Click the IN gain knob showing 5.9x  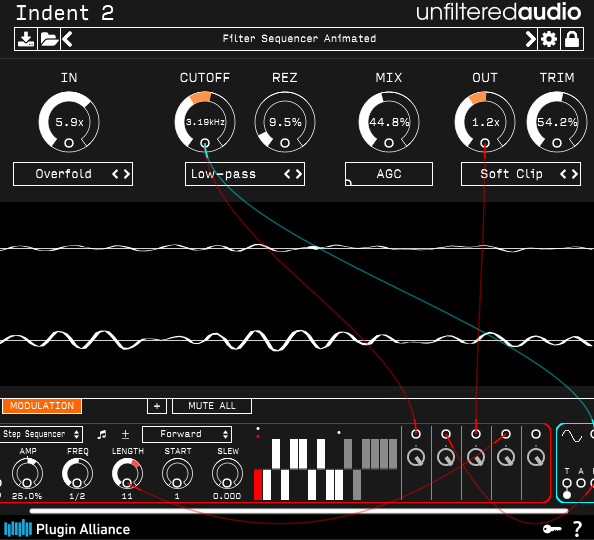[69, 122]
